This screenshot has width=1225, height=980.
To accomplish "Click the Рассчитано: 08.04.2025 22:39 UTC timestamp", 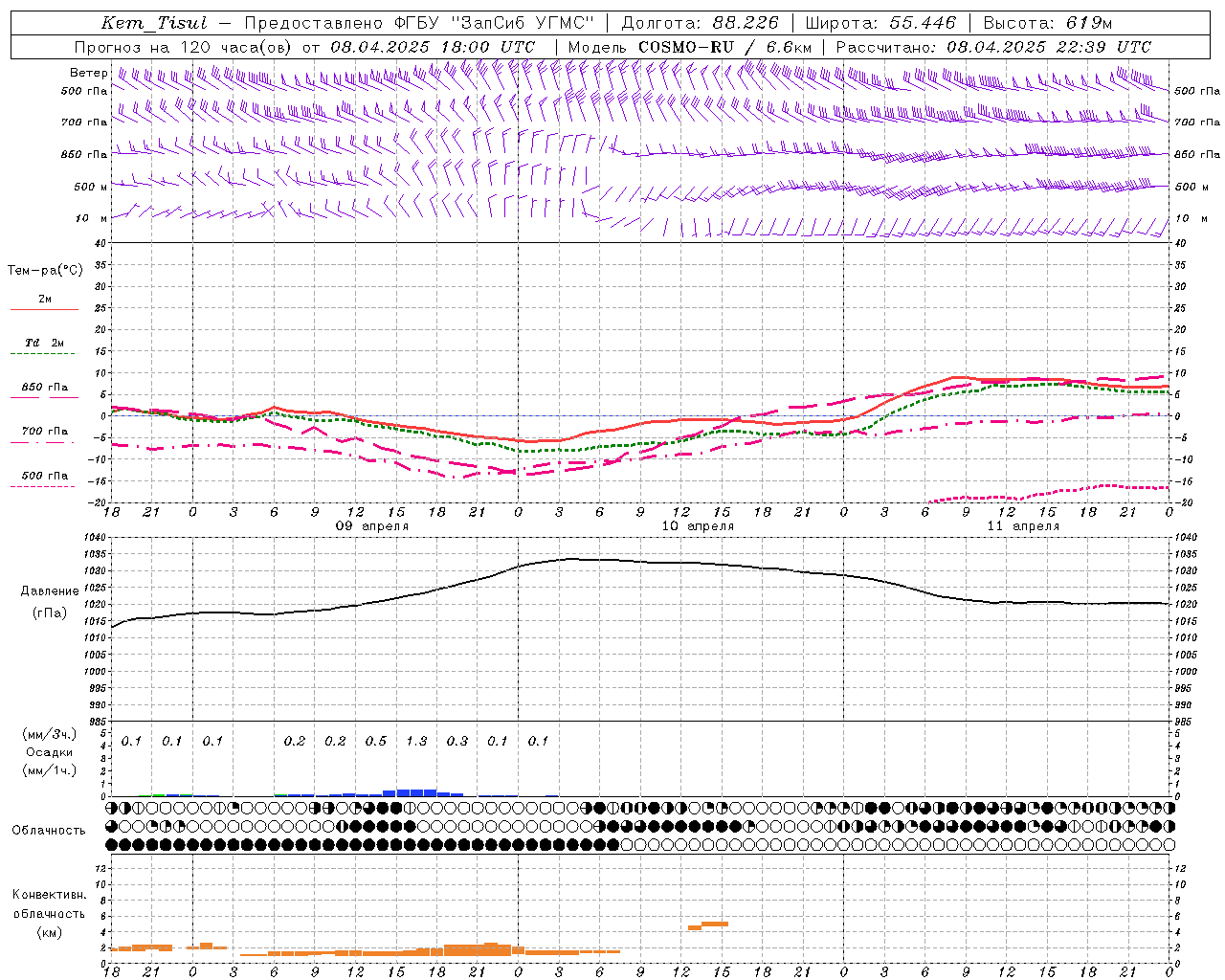I will 993,47.
